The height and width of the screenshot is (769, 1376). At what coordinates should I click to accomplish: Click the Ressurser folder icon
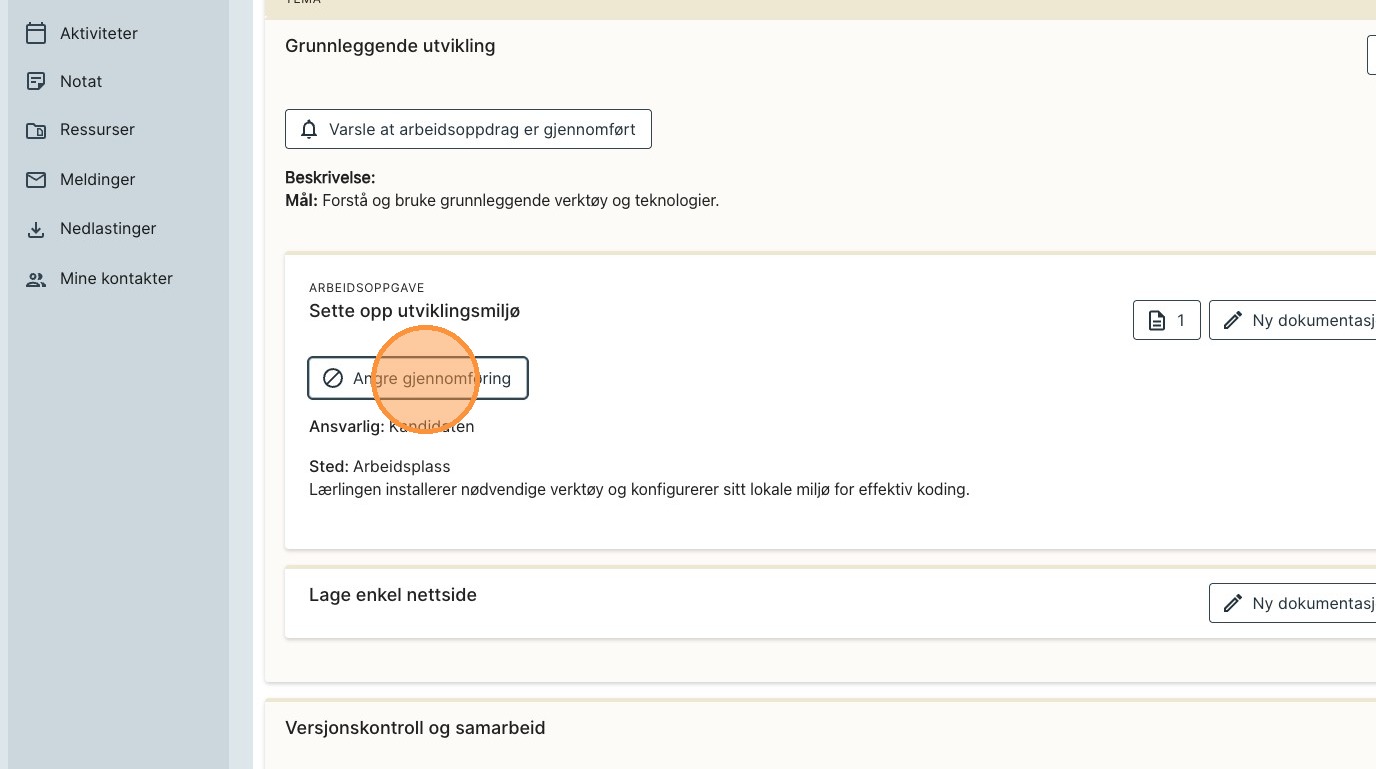pos(36,130)
